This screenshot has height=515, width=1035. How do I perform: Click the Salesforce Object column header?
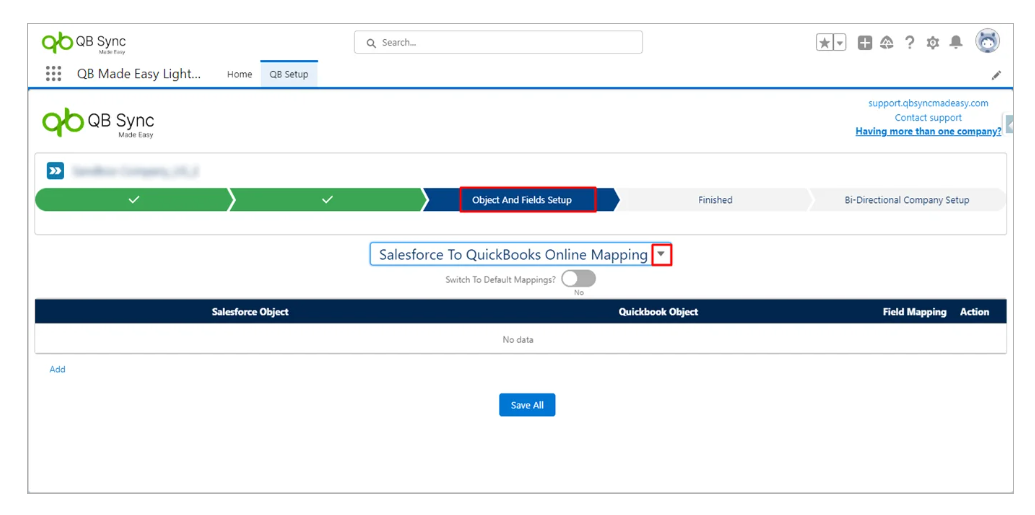250,312
